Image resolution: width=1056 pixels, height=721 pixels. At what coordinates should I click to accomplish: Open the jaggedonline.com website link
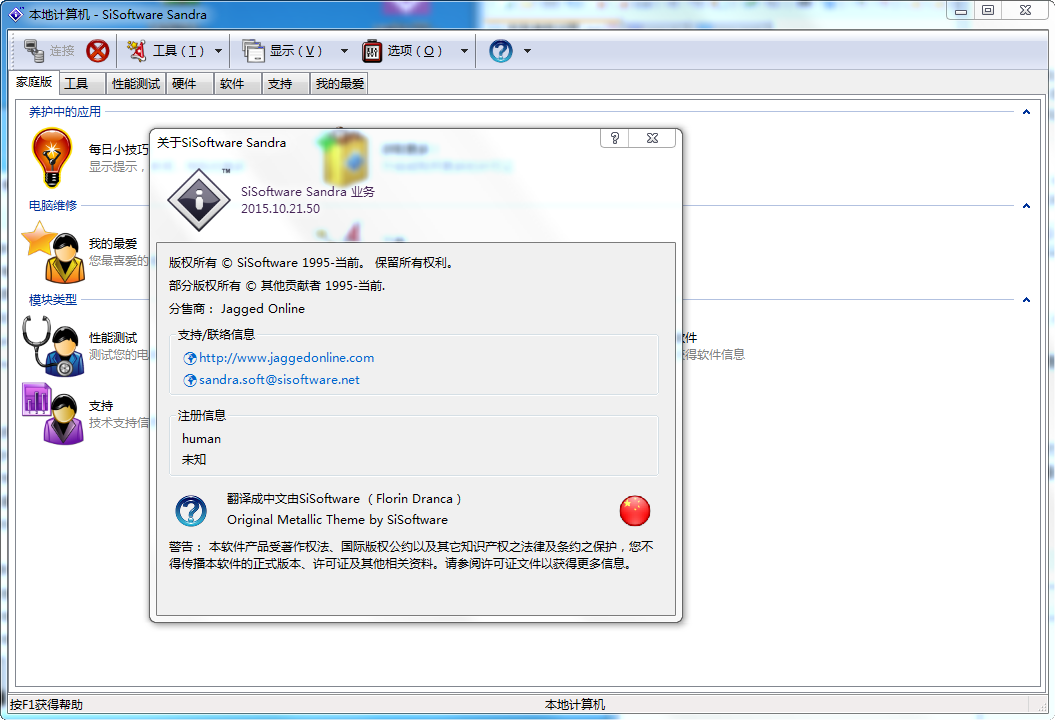click(x=286, y=358)
